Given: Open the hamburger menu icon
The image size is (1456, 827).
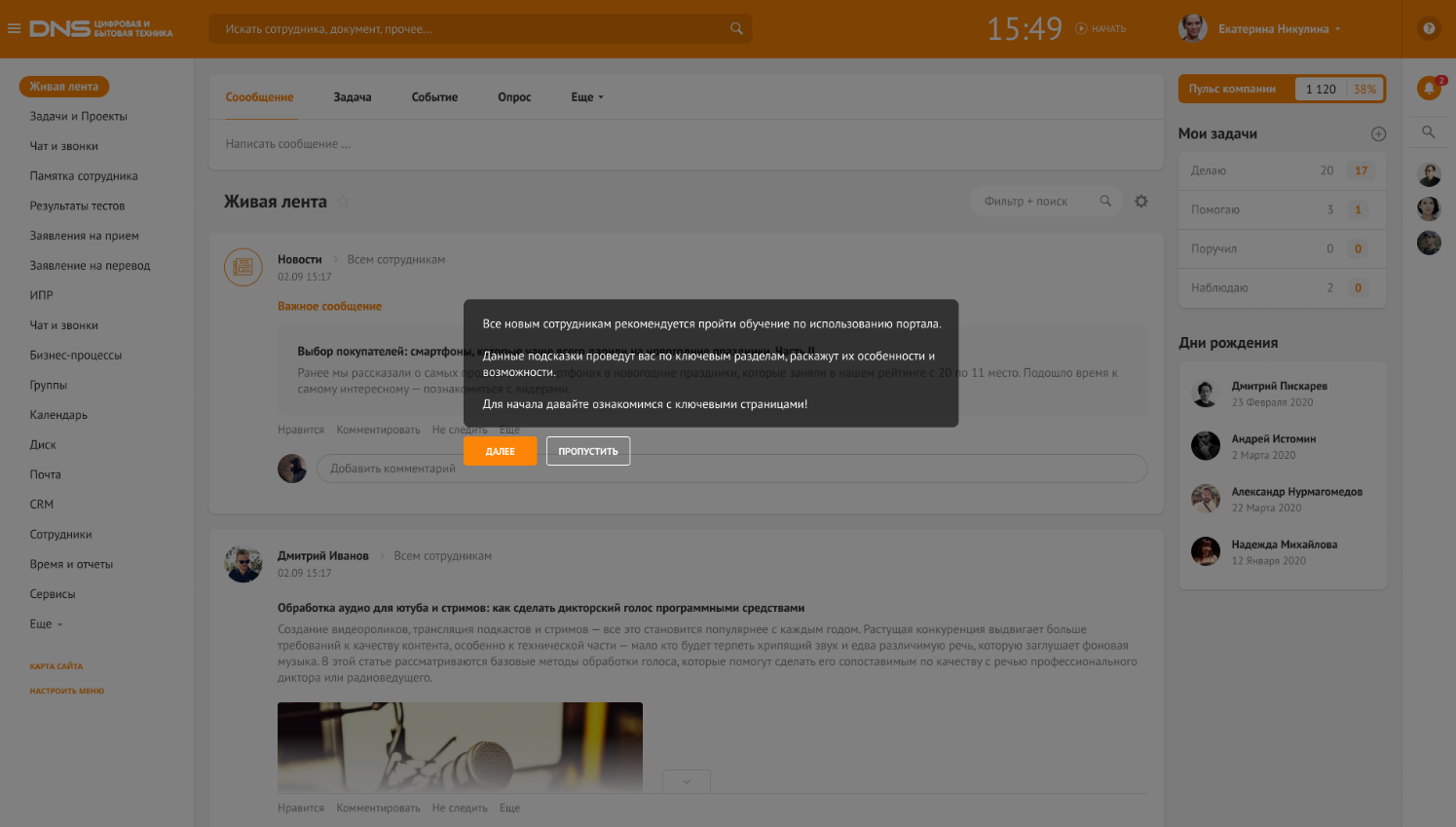Looking at the screenshot, I should click(x=14, y=28).
